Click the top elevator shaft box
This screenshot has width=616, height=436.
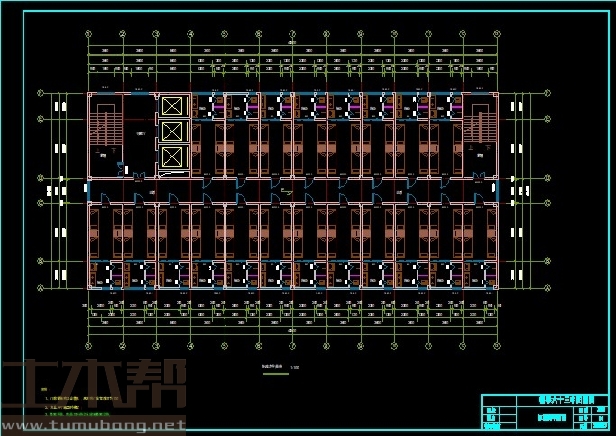pos(172,106)
